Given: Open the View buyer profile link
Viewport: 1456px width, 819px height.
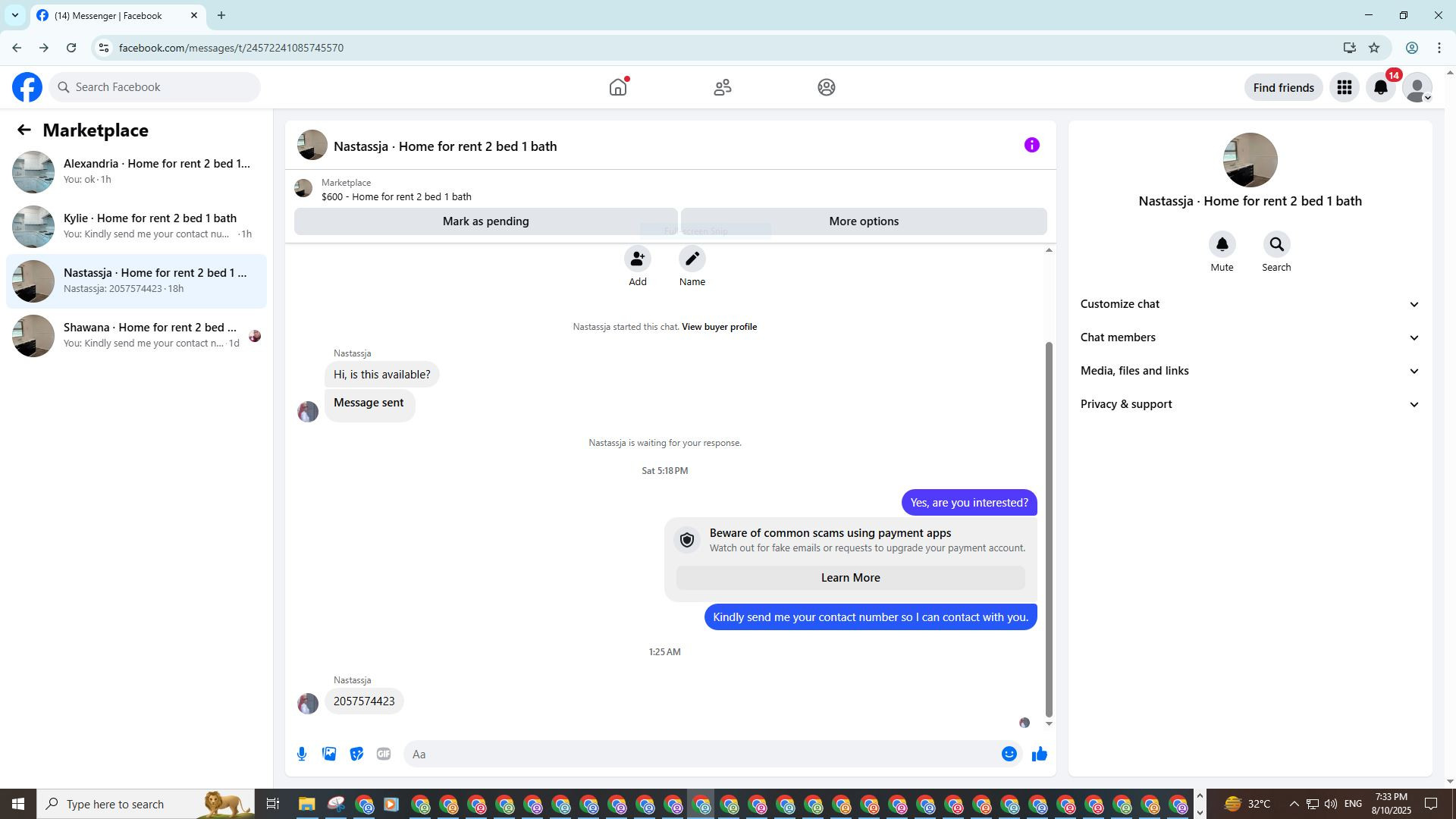Looking at the screenshot, I should tap(719, 327).
